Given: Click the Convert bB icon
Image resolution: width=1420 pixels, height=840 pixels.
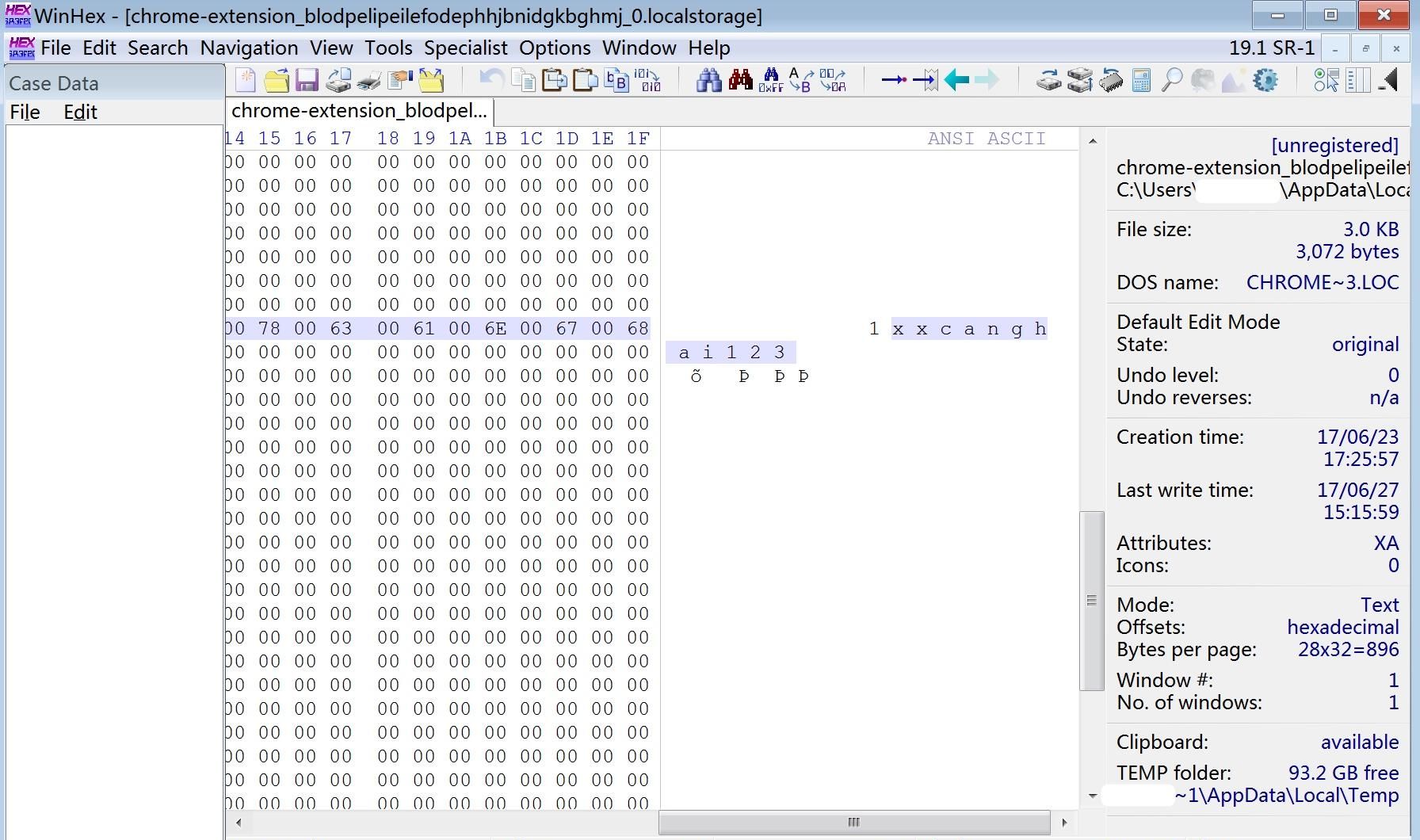Looking at the screenshot, I should pyautogui.click(x=616, y=80).
